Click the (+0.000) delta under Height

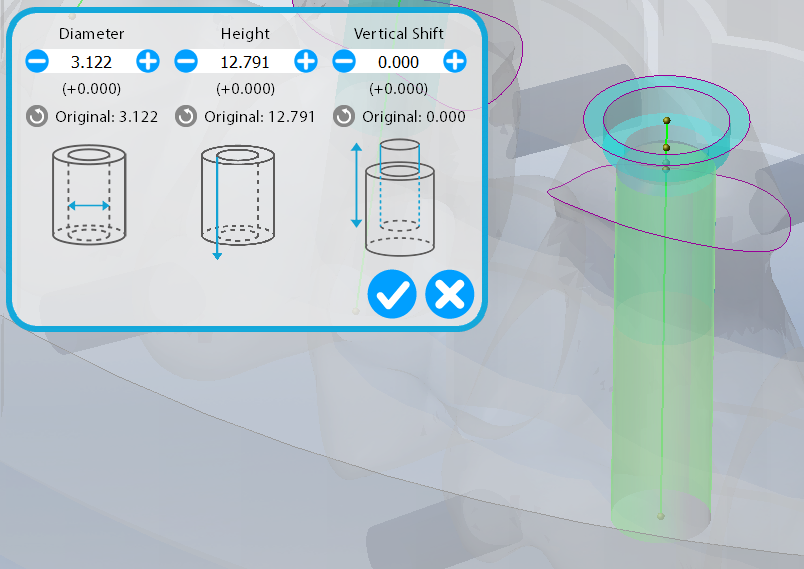(245, 89)
